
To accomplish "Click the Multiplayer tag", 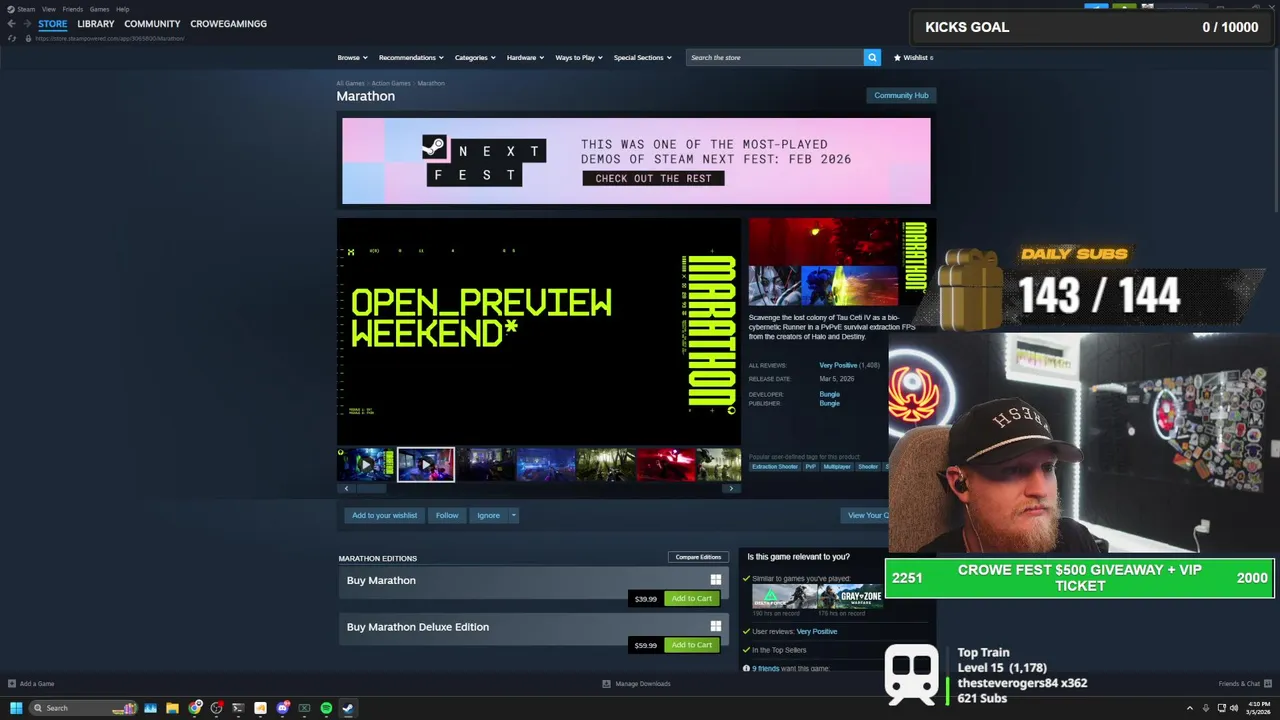I will tap(837, 467).
